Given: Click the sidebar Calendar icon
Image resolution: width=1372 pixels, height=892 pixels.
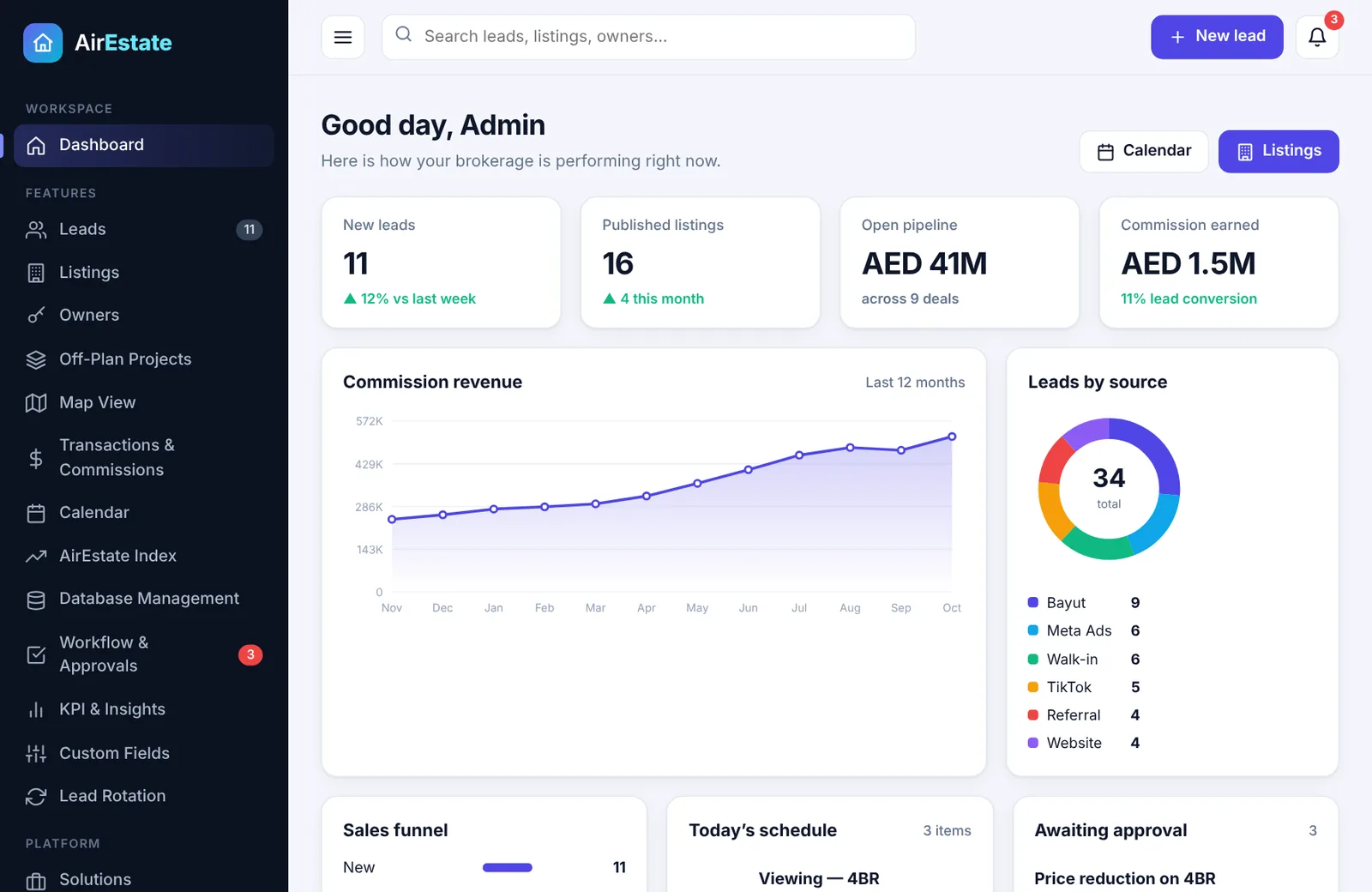Looking at the screenshot, I should [x=36, y=513].
